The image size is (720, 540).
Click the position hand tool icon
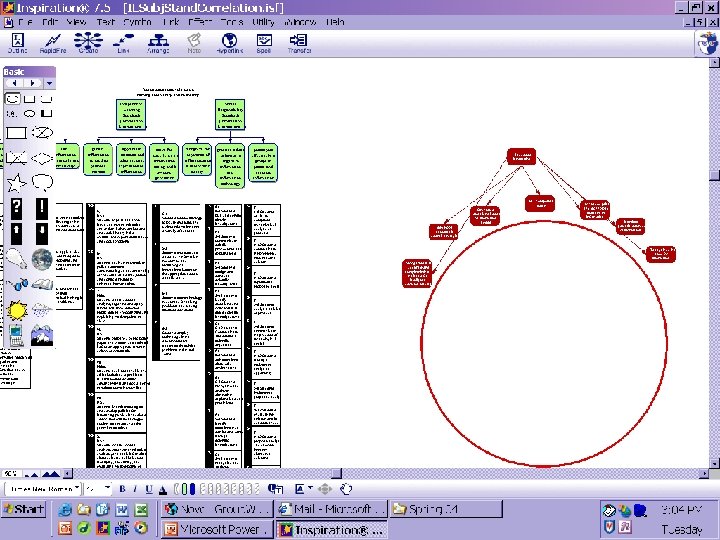point(346,489)
